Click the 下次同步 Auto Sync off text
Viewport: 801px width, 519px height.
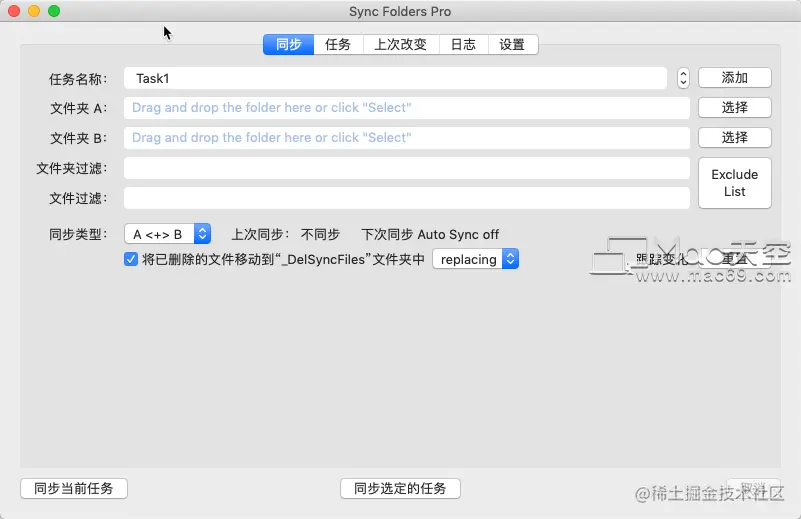(430, 234)
